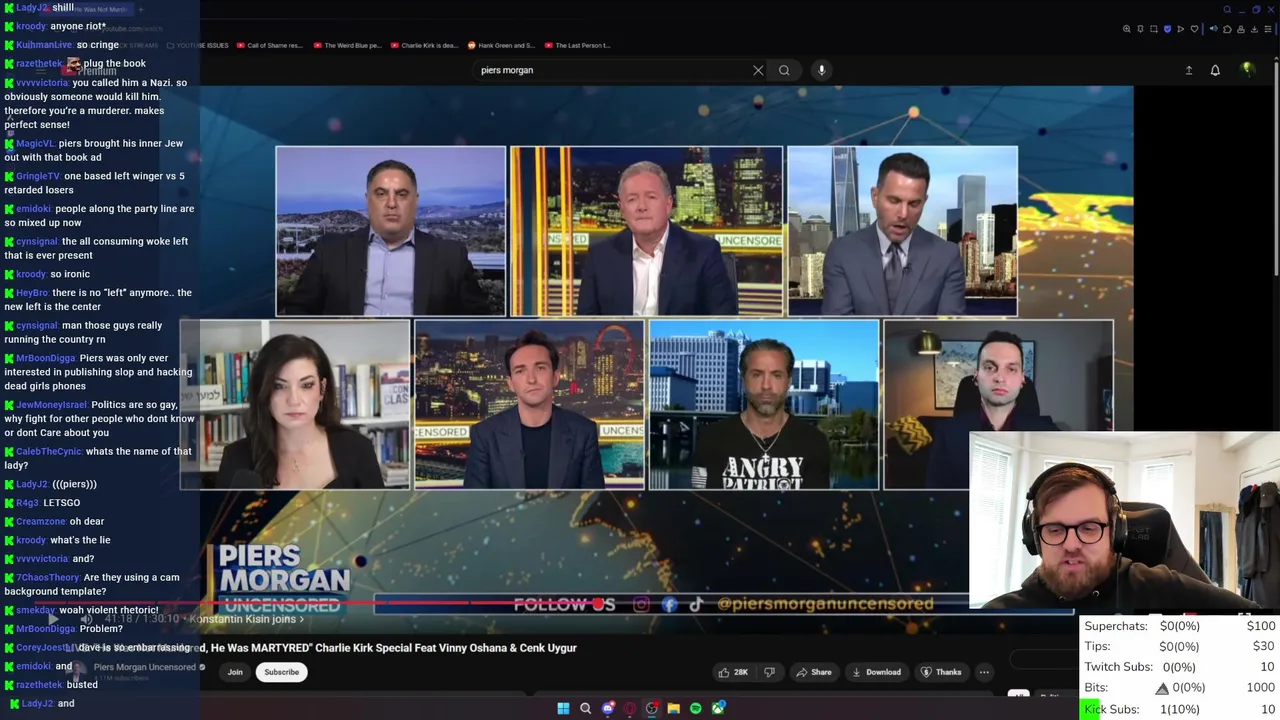Click the browser tab search icon at top

pyautogui.click(x=1227, y=10)
